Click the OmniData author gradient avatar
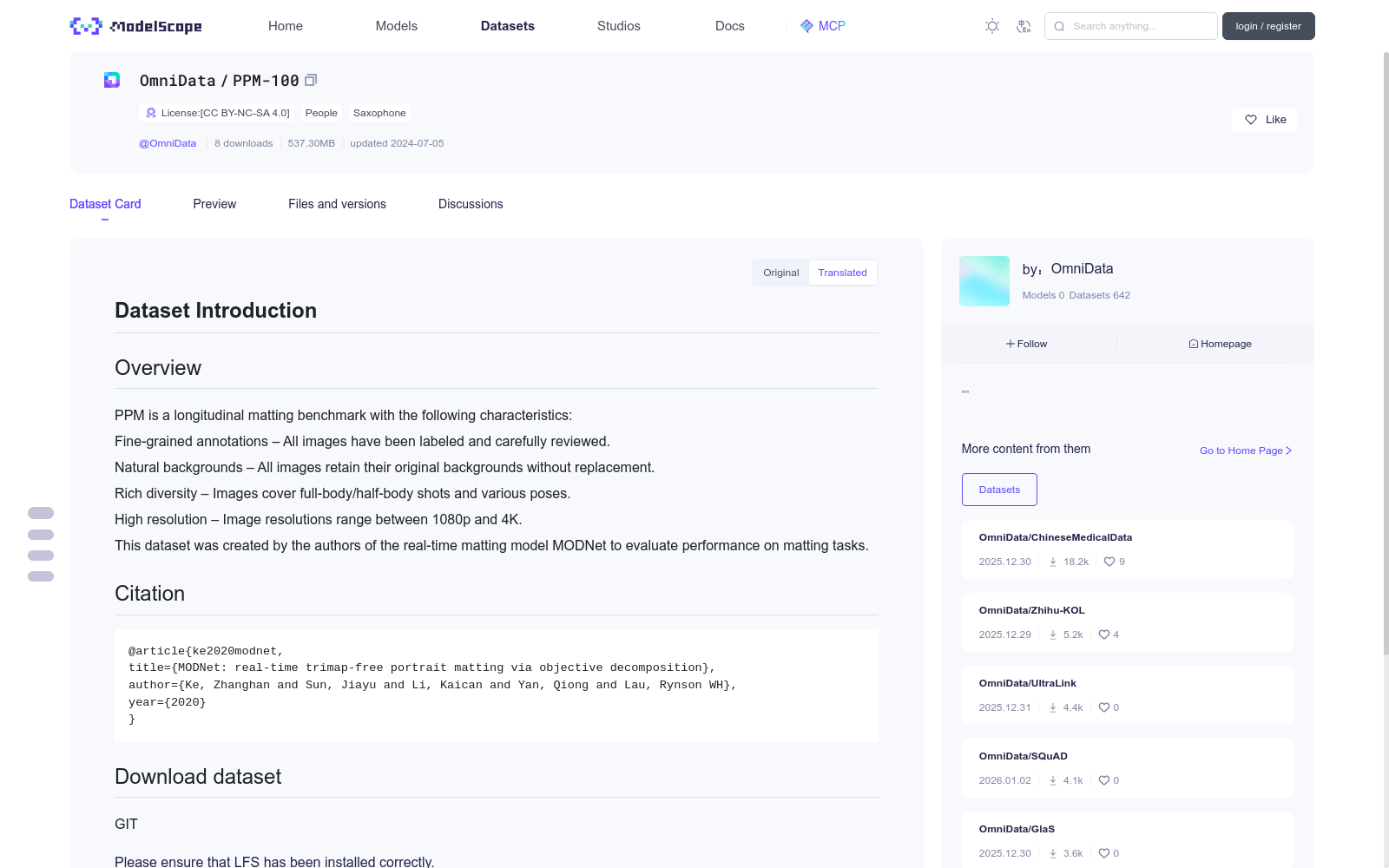Screen dimensions: 1389x868 tap(984, 281)
